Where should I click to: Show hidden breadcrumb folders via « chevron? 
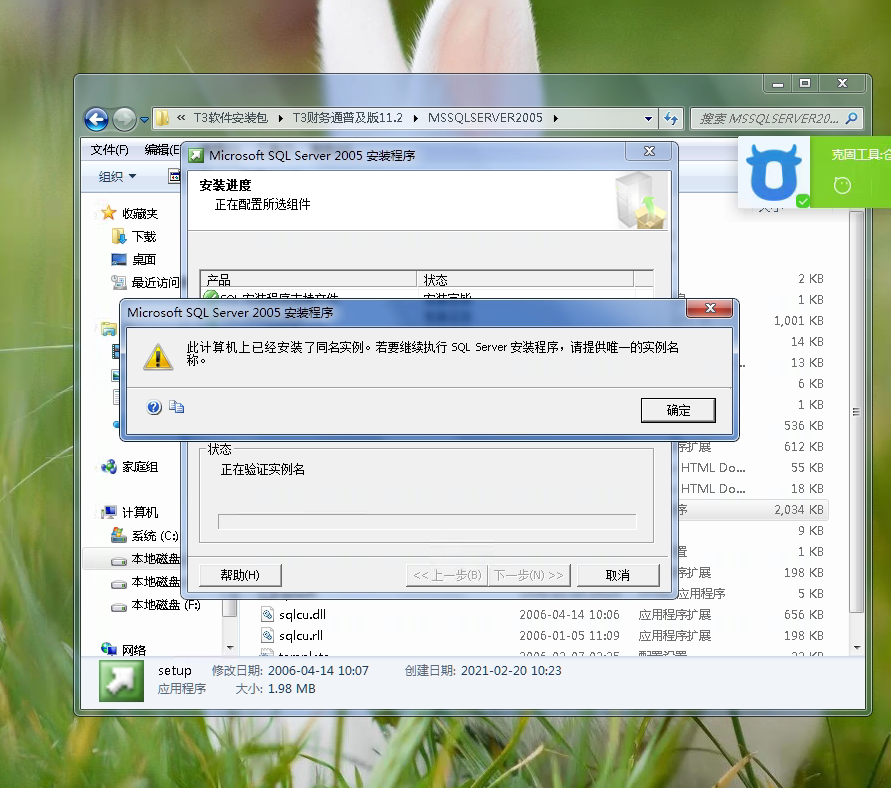(181, 118)
